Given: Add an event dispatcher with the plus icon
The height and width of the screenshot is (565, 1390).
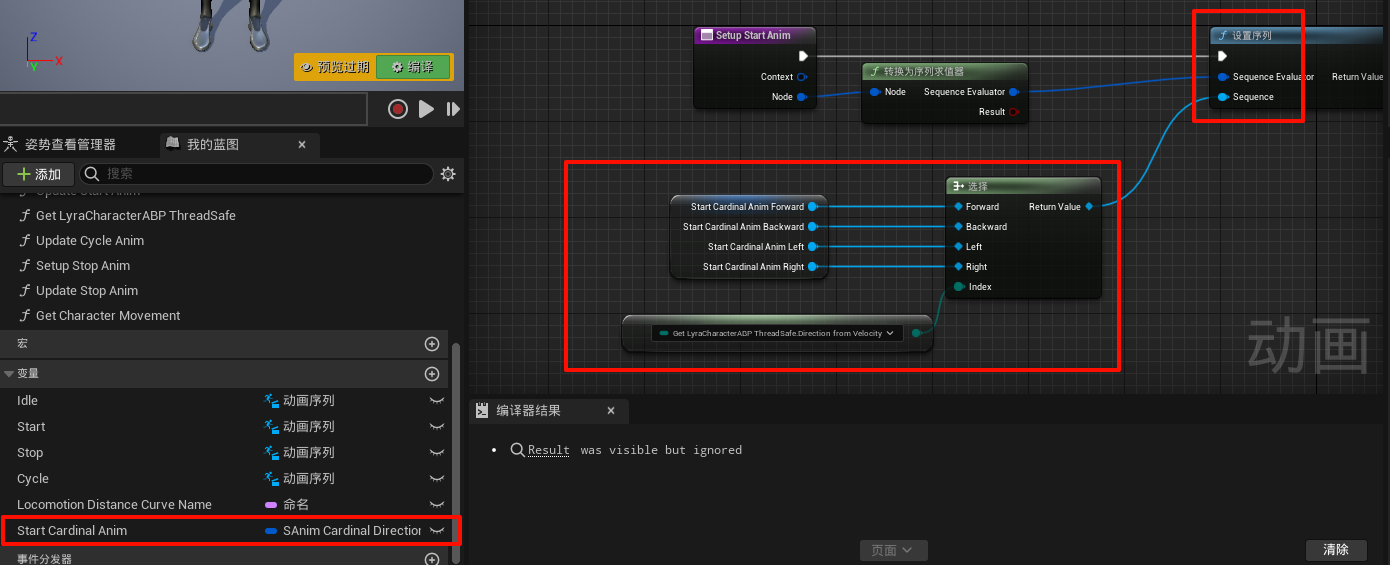Looking at the screenshot, I should 432,559.
